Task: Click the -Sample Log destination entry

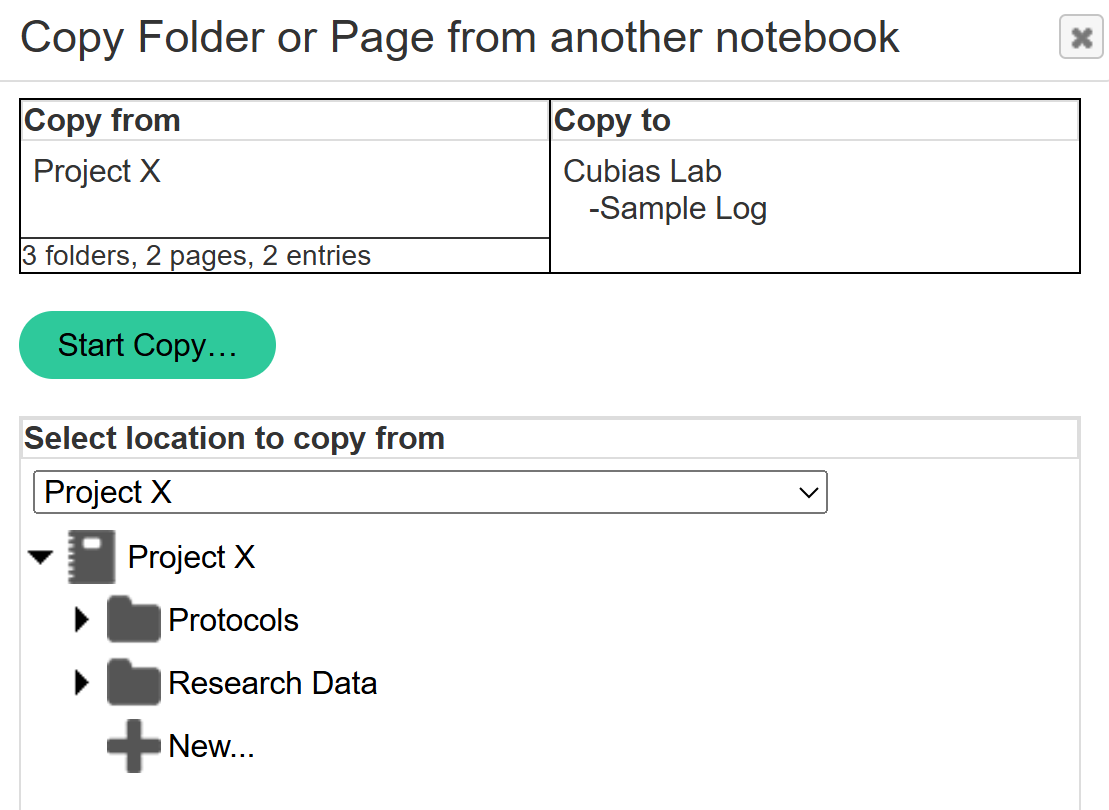Action: (677, 209)
